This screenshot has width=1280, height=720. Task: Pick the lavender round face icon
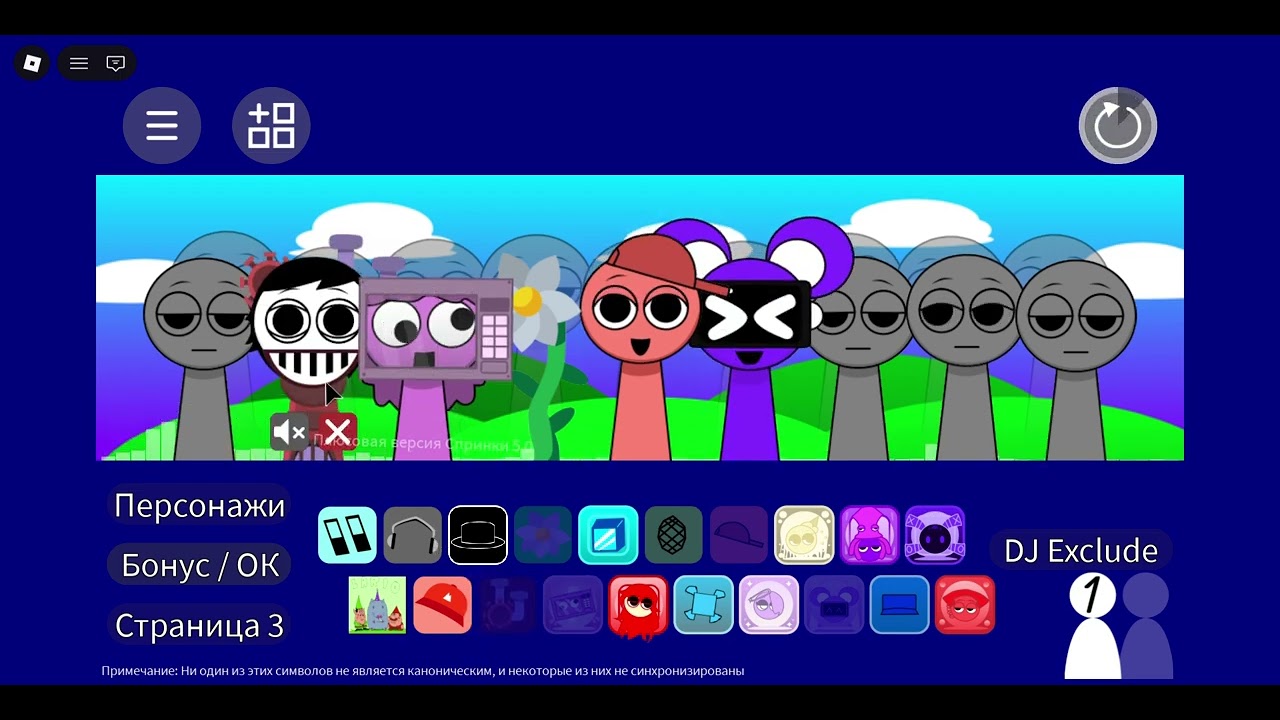tap(769, 605)
